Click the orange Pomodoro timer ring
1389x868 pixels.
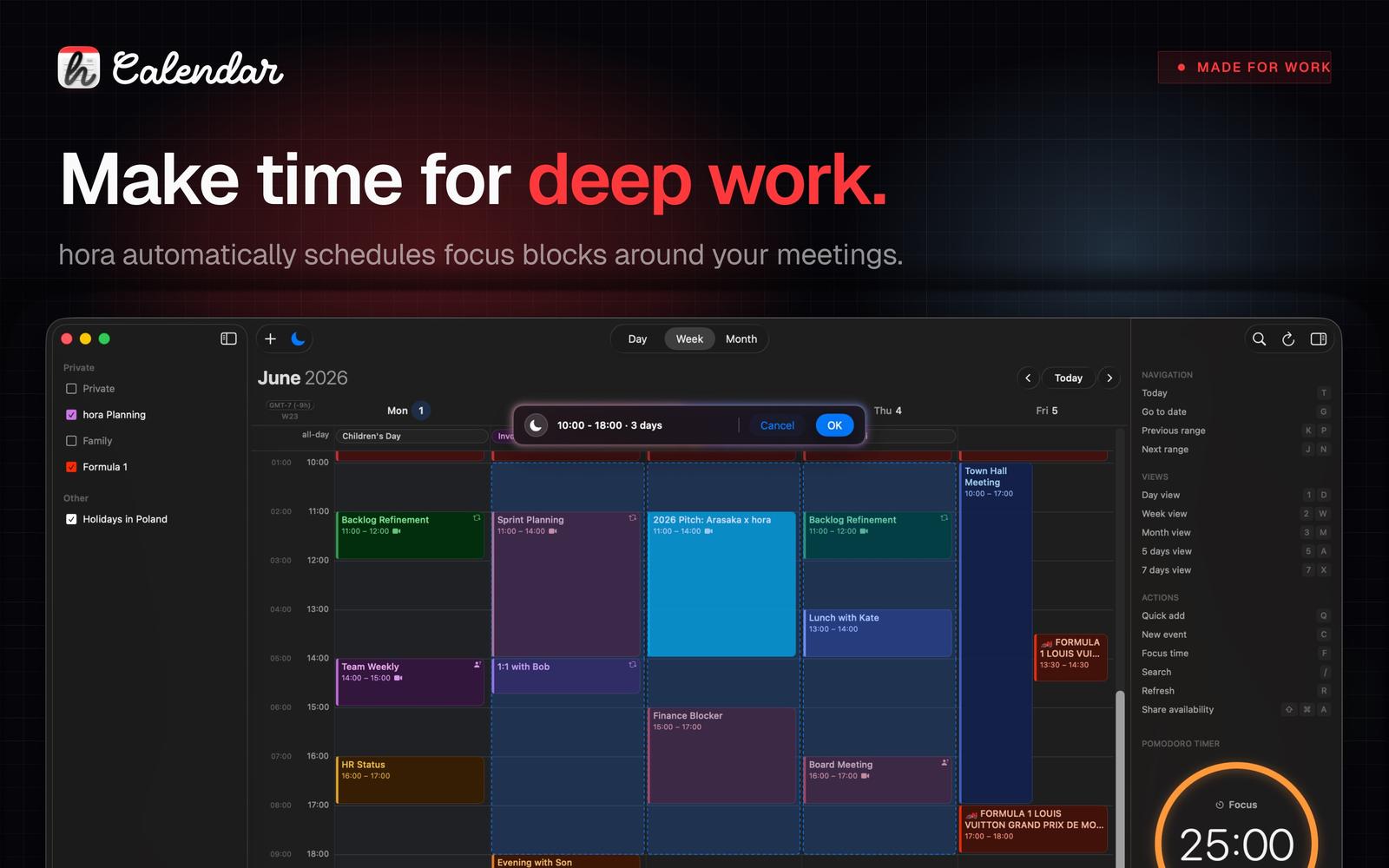(1236, 816)
